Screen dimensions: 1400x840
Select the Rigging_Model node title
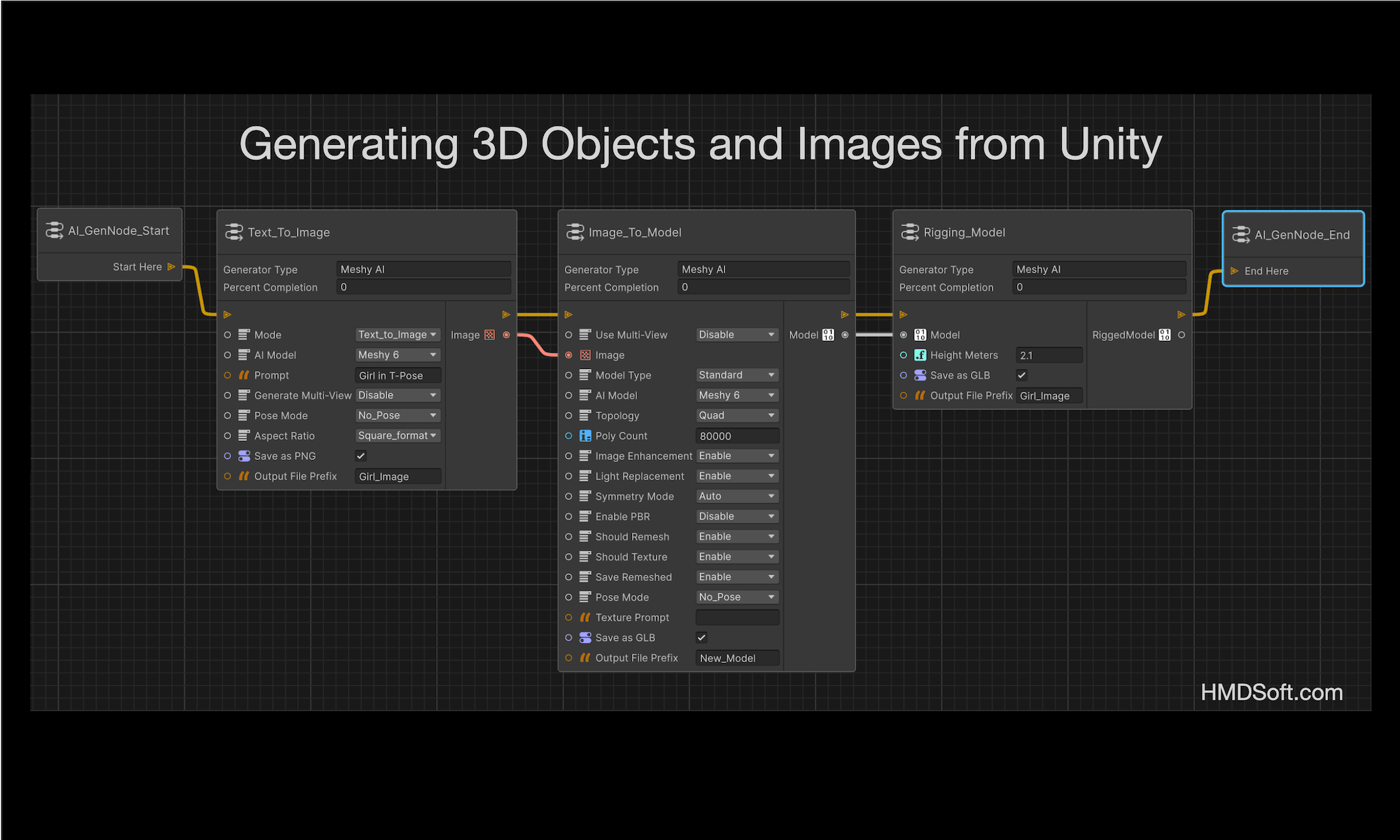pos(964,232)
